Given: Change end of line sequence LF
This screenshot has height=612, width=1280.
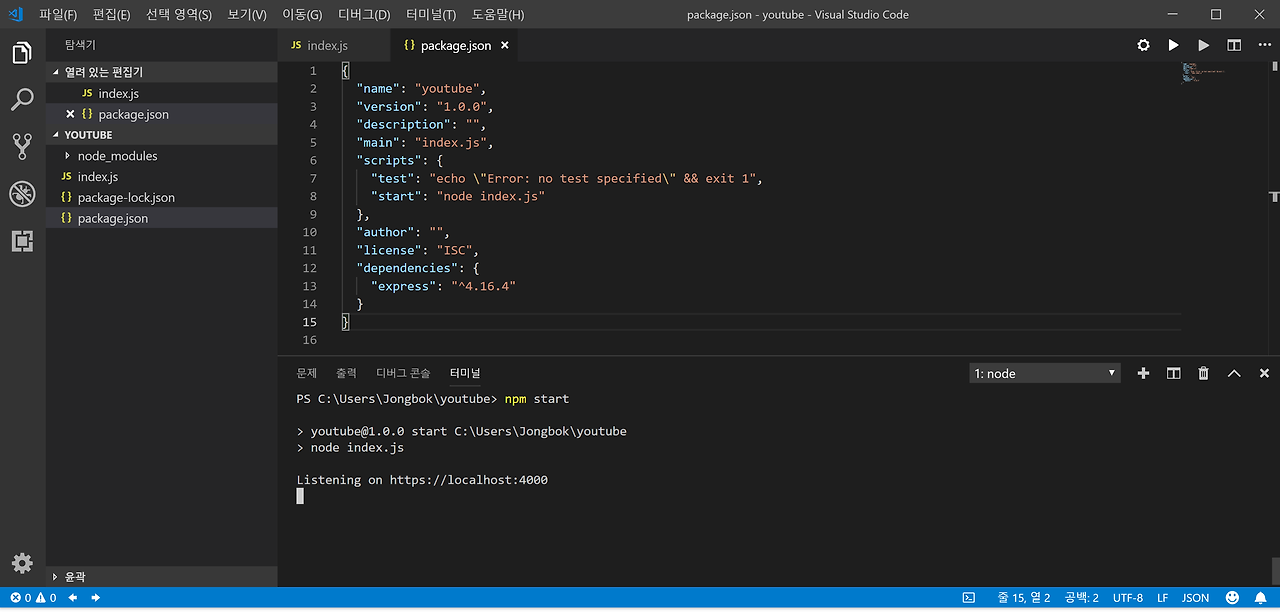Looking at the screenshot, I should (1163, 598).
